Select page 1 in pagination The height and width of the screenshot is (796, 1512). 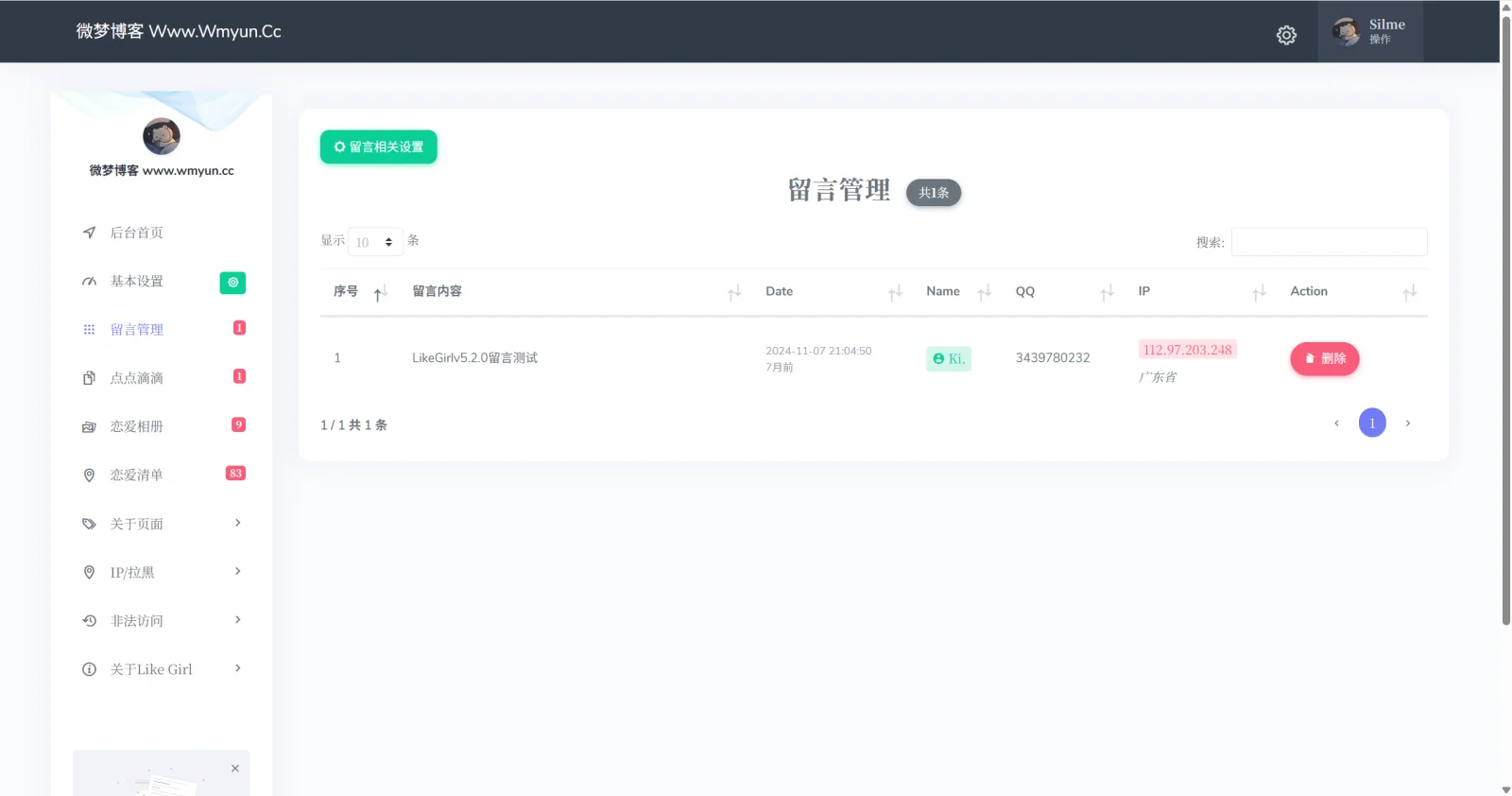coord(1372,423)
